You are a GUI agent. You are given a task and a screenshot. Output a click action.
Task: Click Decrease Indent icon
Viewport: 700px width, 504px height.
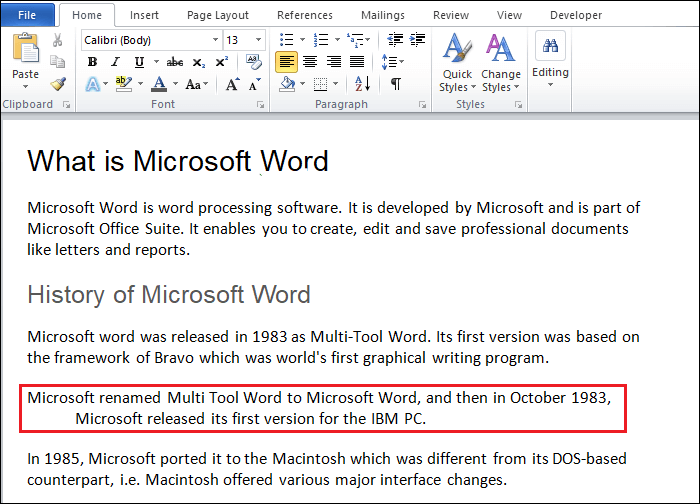coord(395,40)
